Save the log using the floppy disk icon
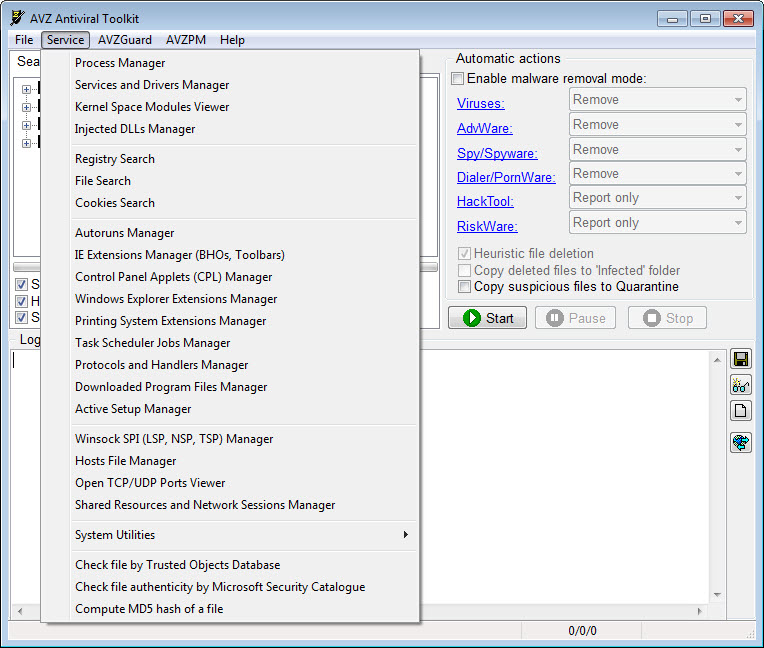 click(x=741, y=360)
